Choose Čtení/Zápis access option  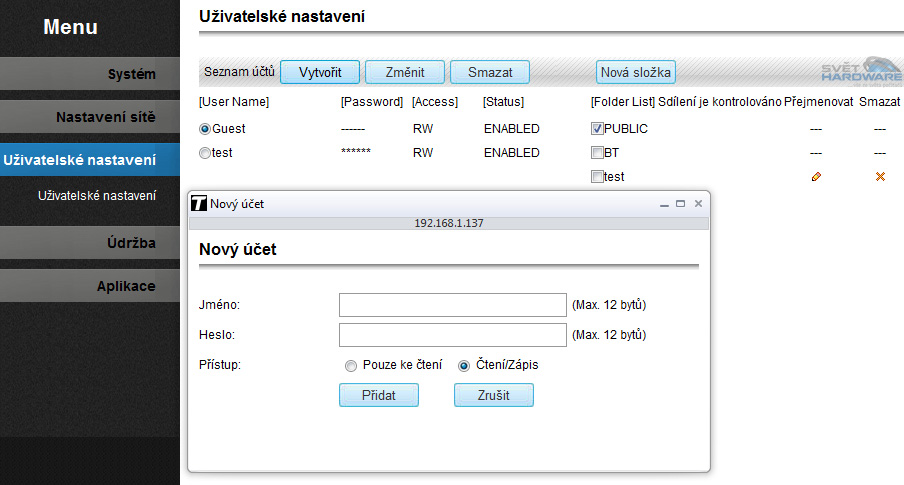point(464,366)
